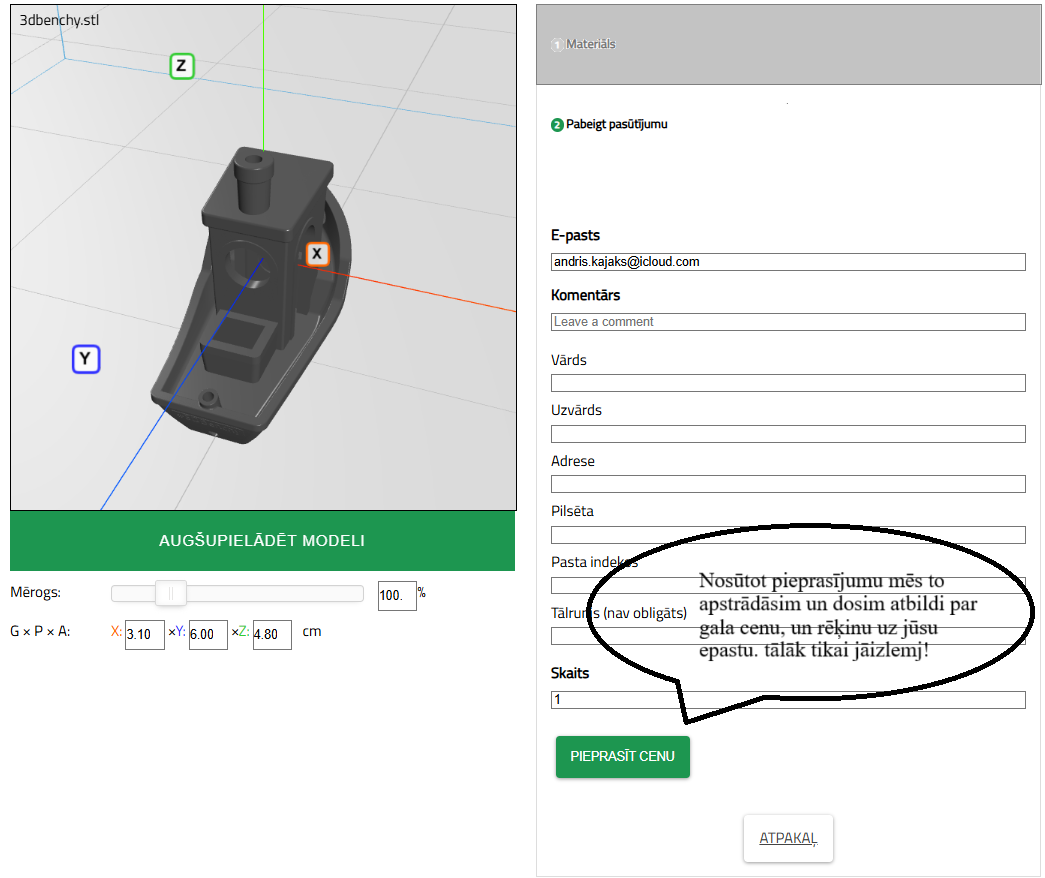Click the Uzvārds surname field

coord(788,434)
